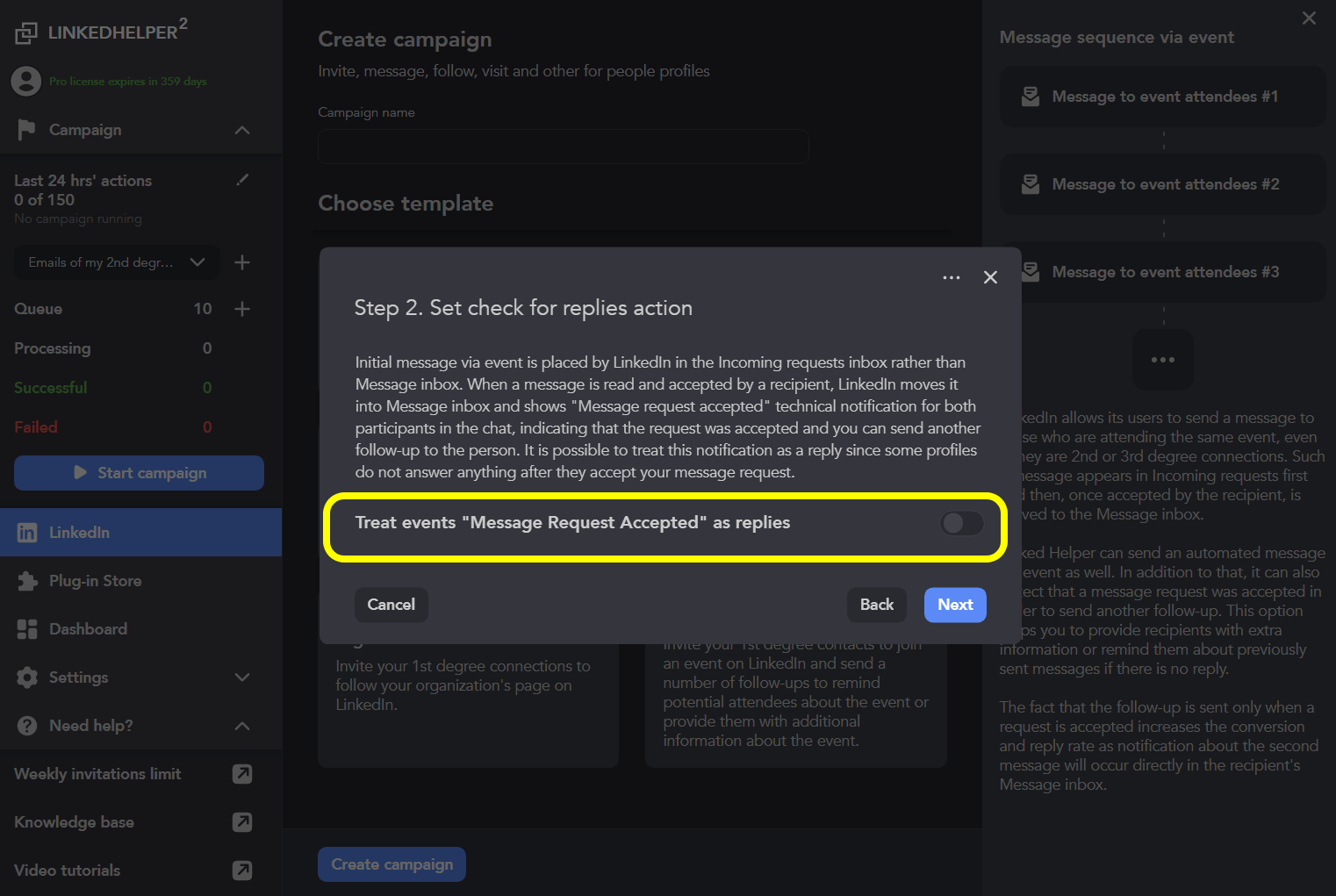Click the Campaign flag icon
Viewport: 1336px width, 896px height.
[x=26, y=130]
